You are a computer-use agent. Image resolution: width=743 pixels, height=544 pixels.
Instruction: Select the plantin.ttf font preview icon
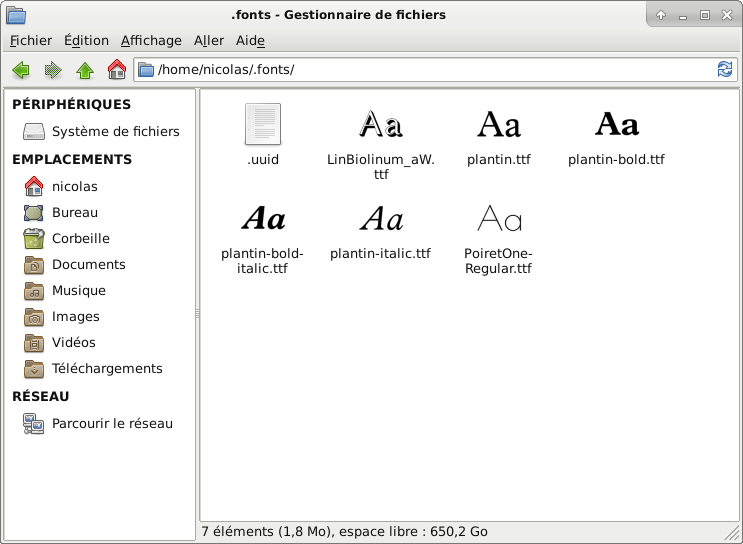[x=498, y=124]
